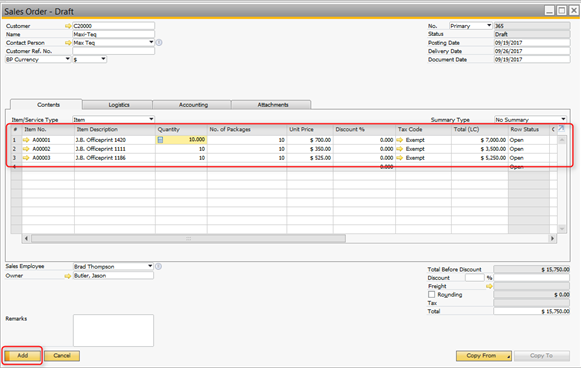
Task: Open the Tax Code link arrow in row 3
Action: coord(400,158)
